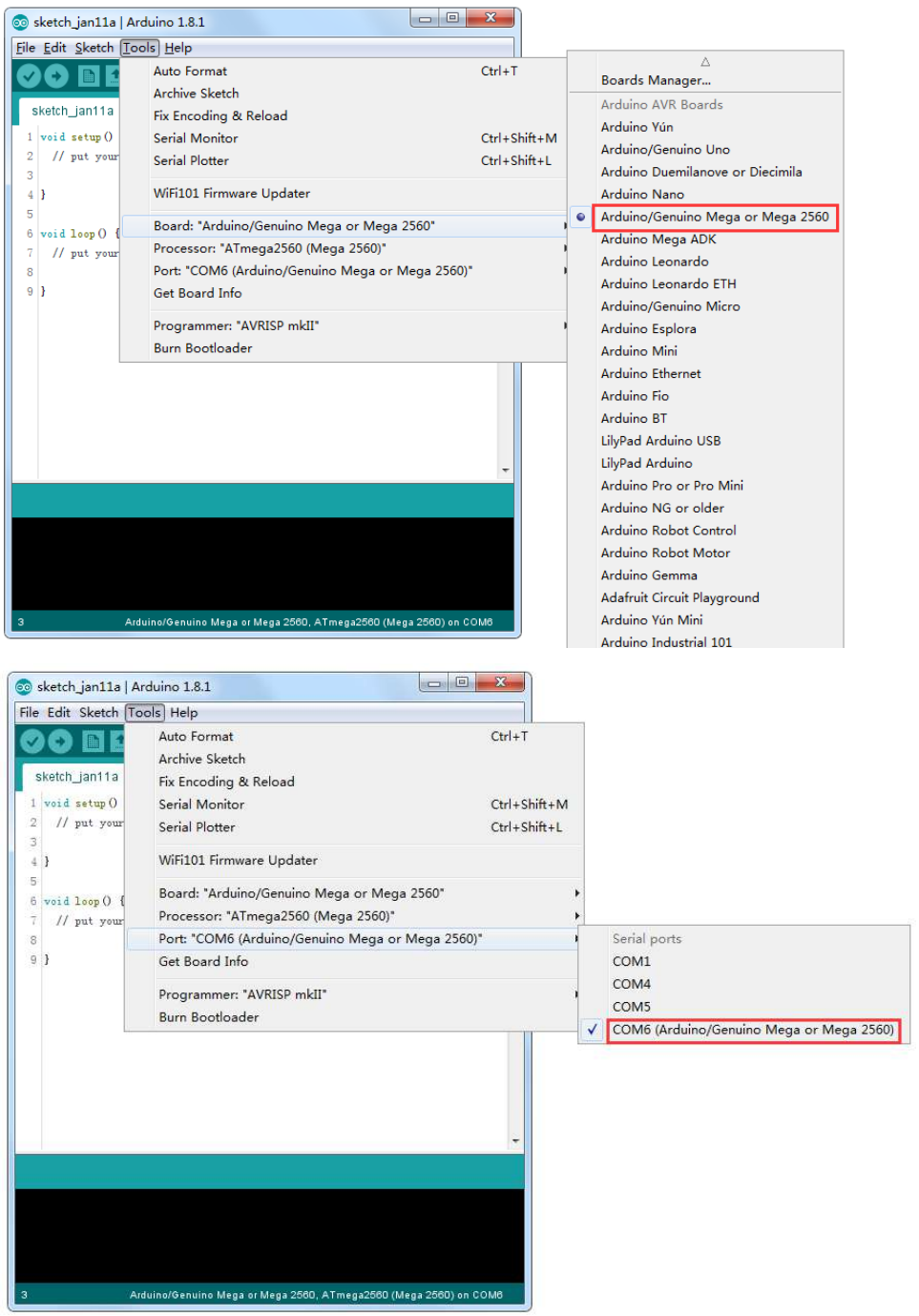Click Arduino logo in upper window title bar
The image size is (919, 1316).
coord(21,22)
